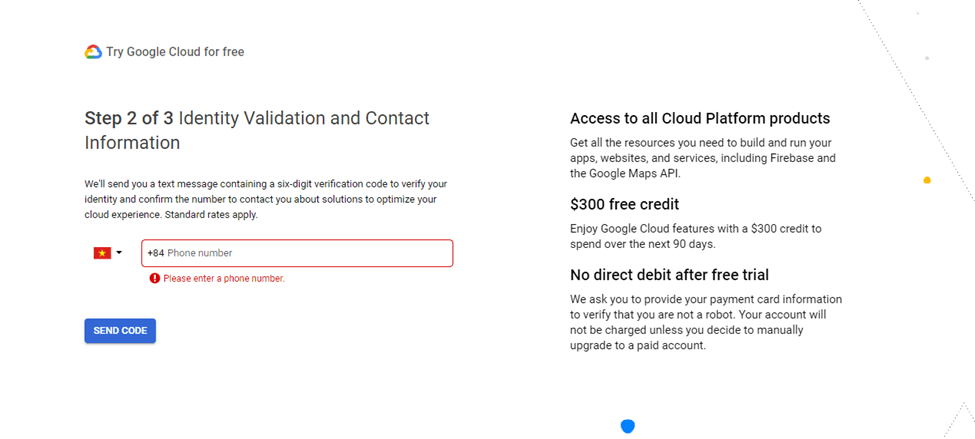Click the 'Step 2 of 3' heading
The width and height of the screenshot is (975, 439).
(x=129, y=118)
